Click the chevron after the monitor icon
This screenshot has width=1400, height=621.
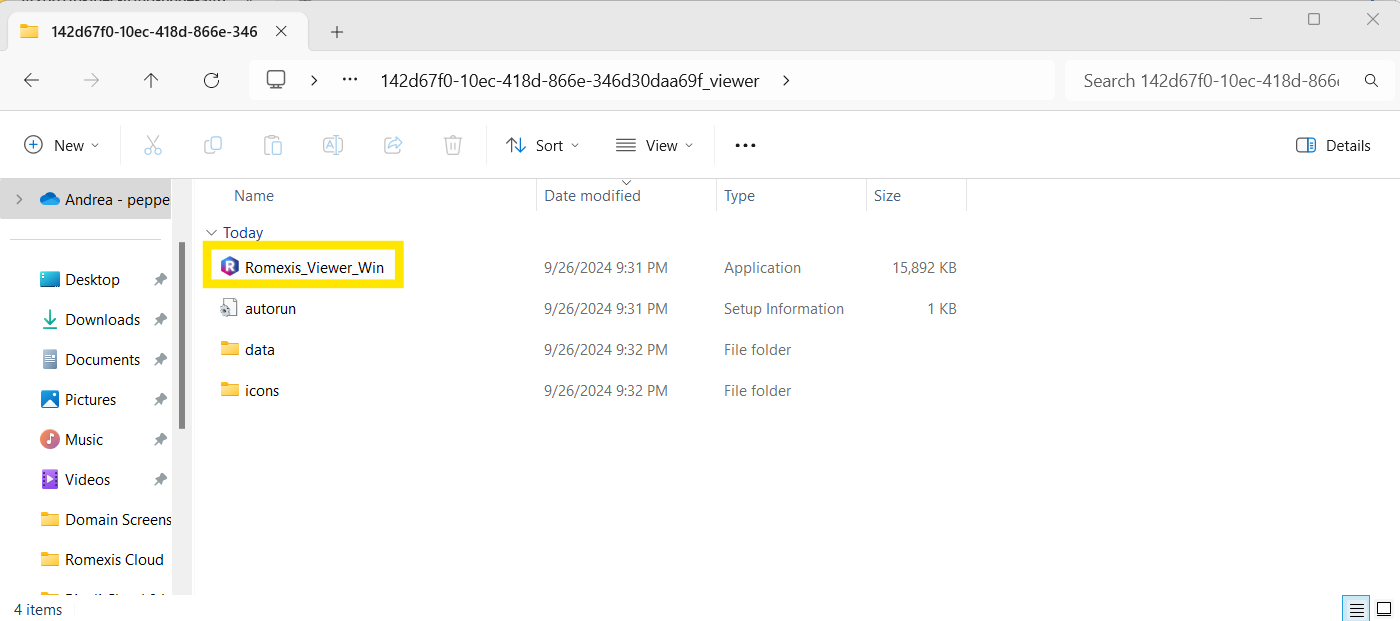314,80
